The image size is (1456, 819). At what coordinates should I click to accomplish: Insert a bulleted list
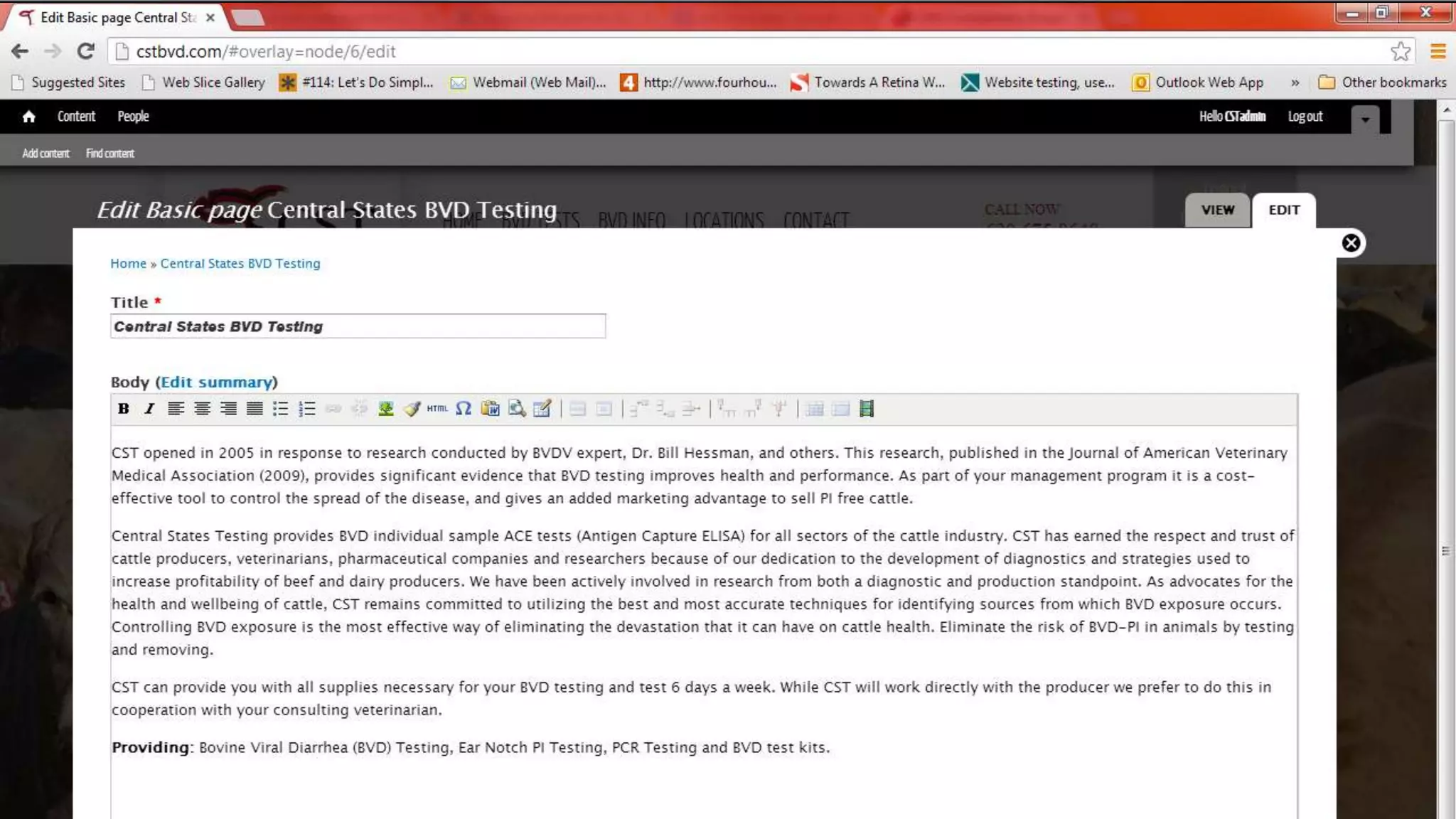[281, 409]
